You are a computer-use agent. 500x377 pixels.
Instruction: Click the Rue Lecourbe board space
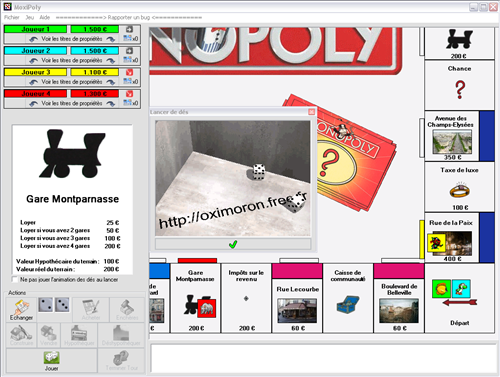(x=297, y=298)
